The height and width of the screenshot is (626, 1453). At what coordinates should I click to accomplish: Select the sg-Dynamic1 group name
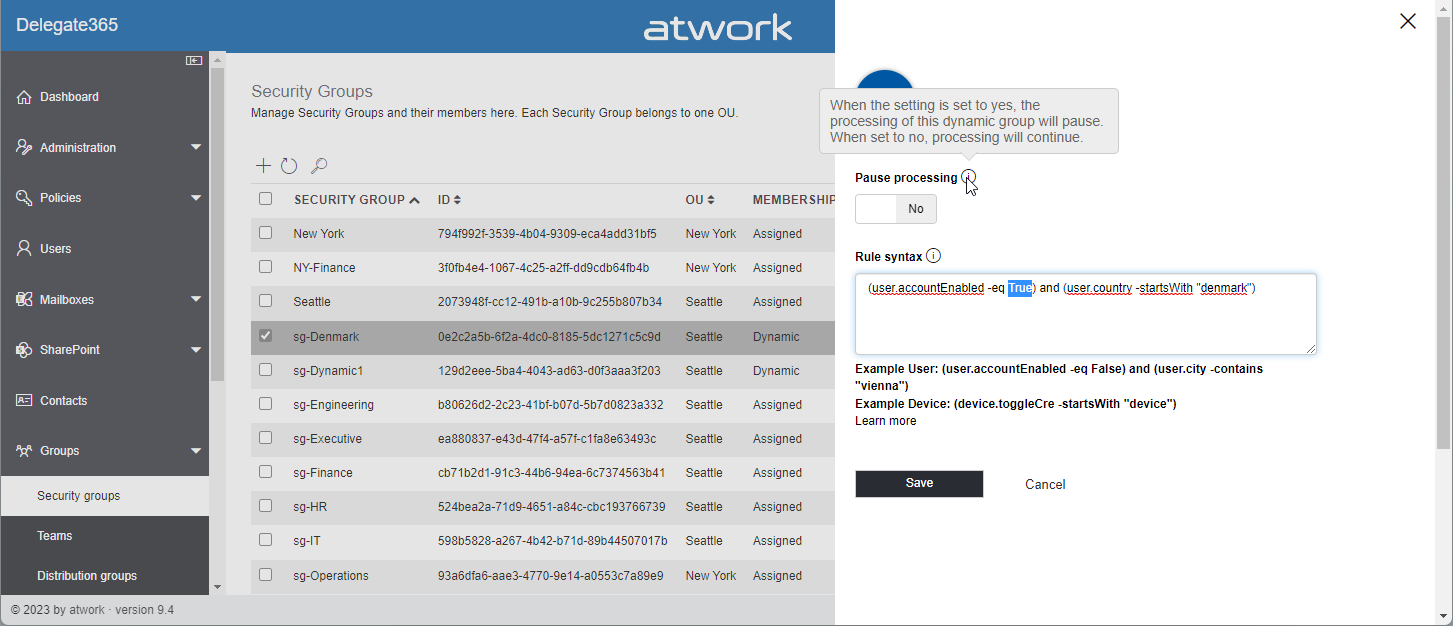pyautogui.click(x=328, y=371)
